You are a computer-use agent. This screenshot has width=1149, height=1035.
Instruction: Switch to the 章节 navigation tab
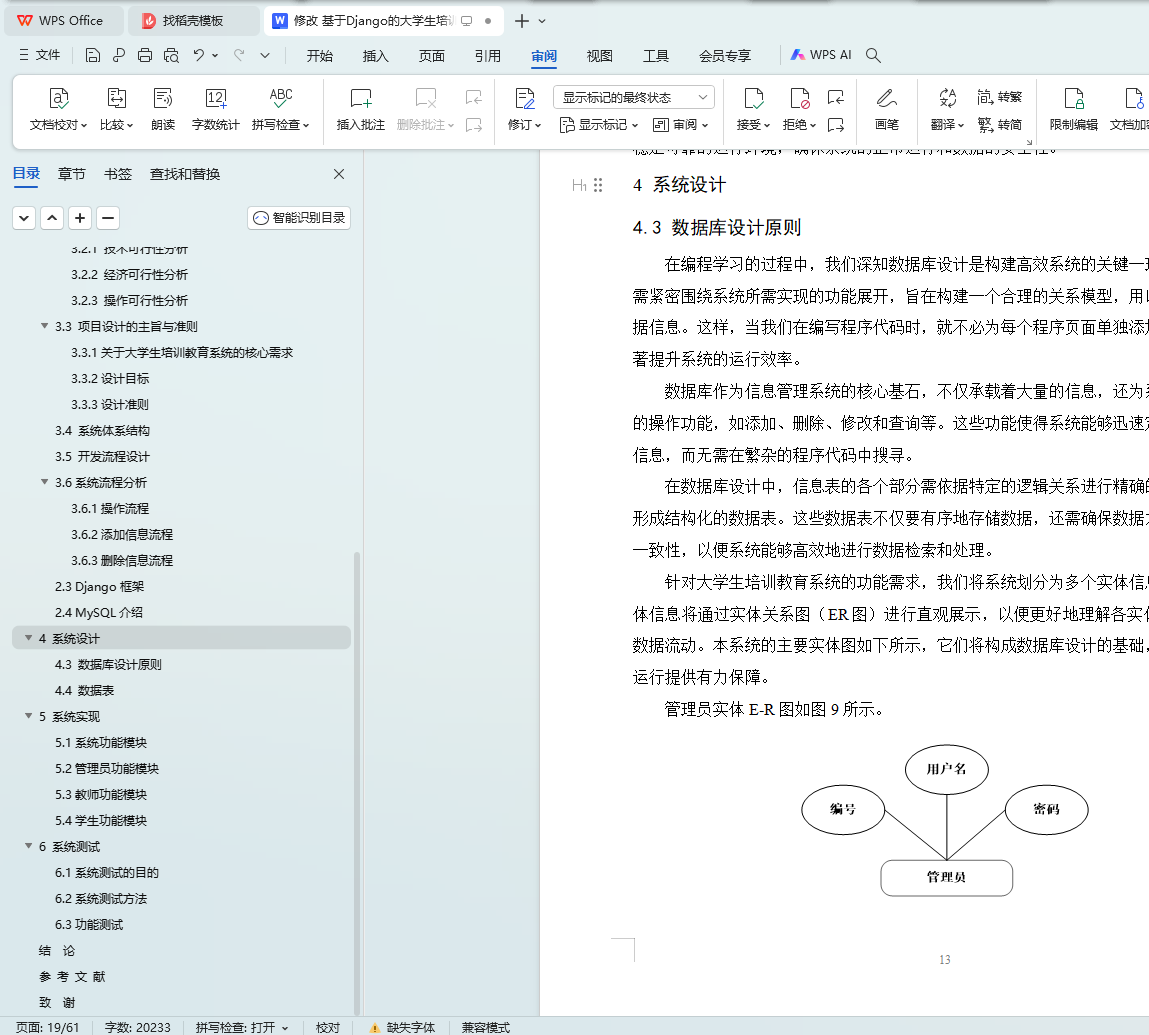tap(72, 174)
